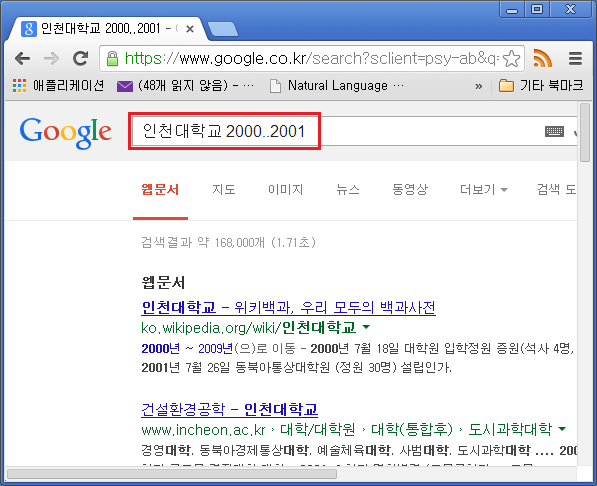
Task: Click the Google favicon on the tab
Action: click(x=29, y=29)
